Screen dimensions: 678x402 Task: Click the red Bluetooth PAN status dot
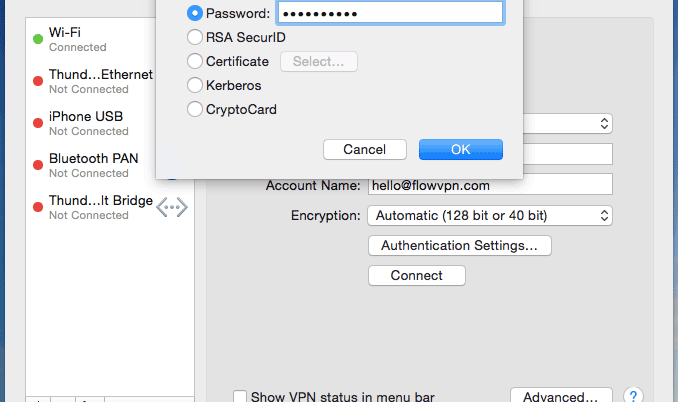tap(38, 166)
